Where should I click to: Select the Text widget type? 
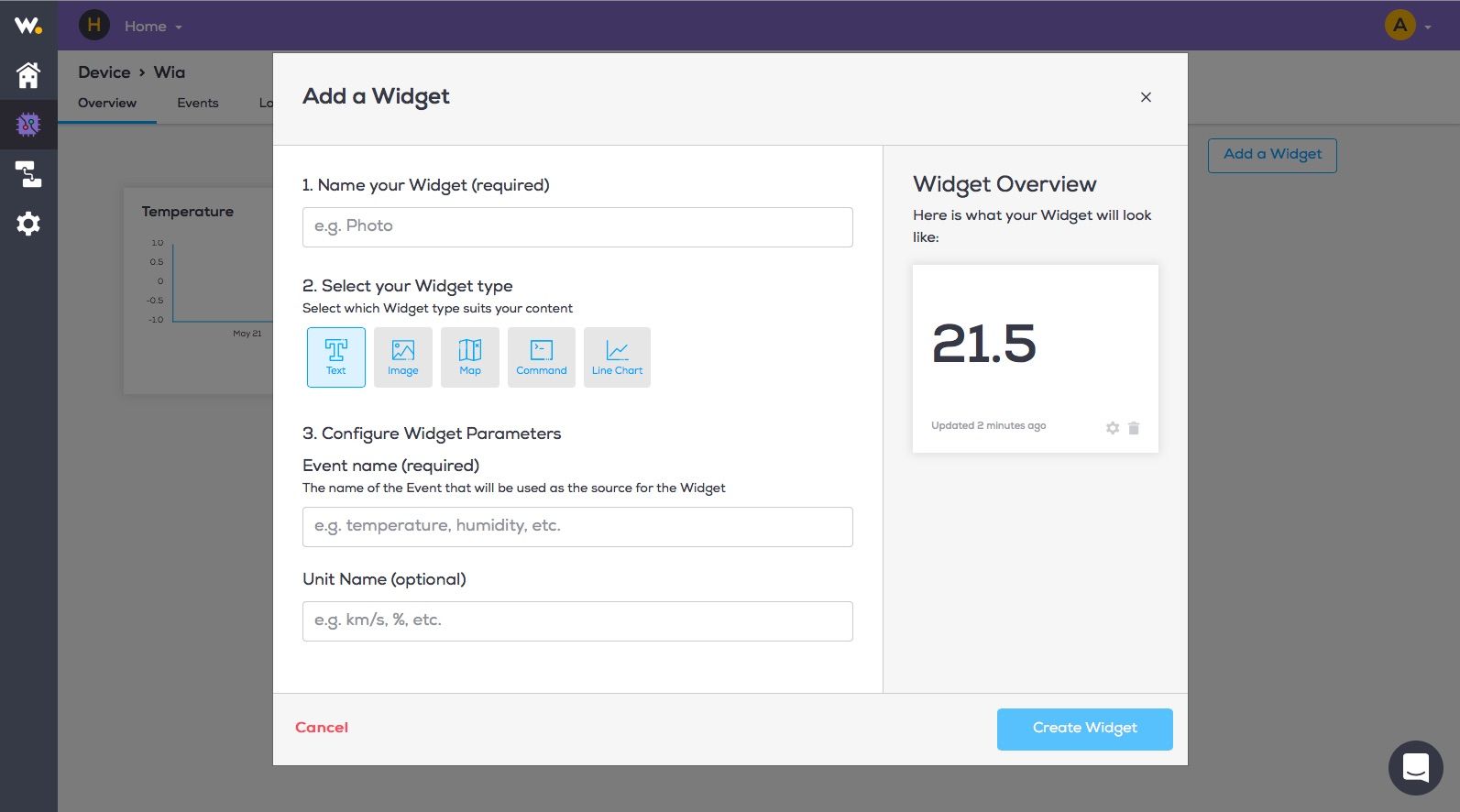(335, 357)
